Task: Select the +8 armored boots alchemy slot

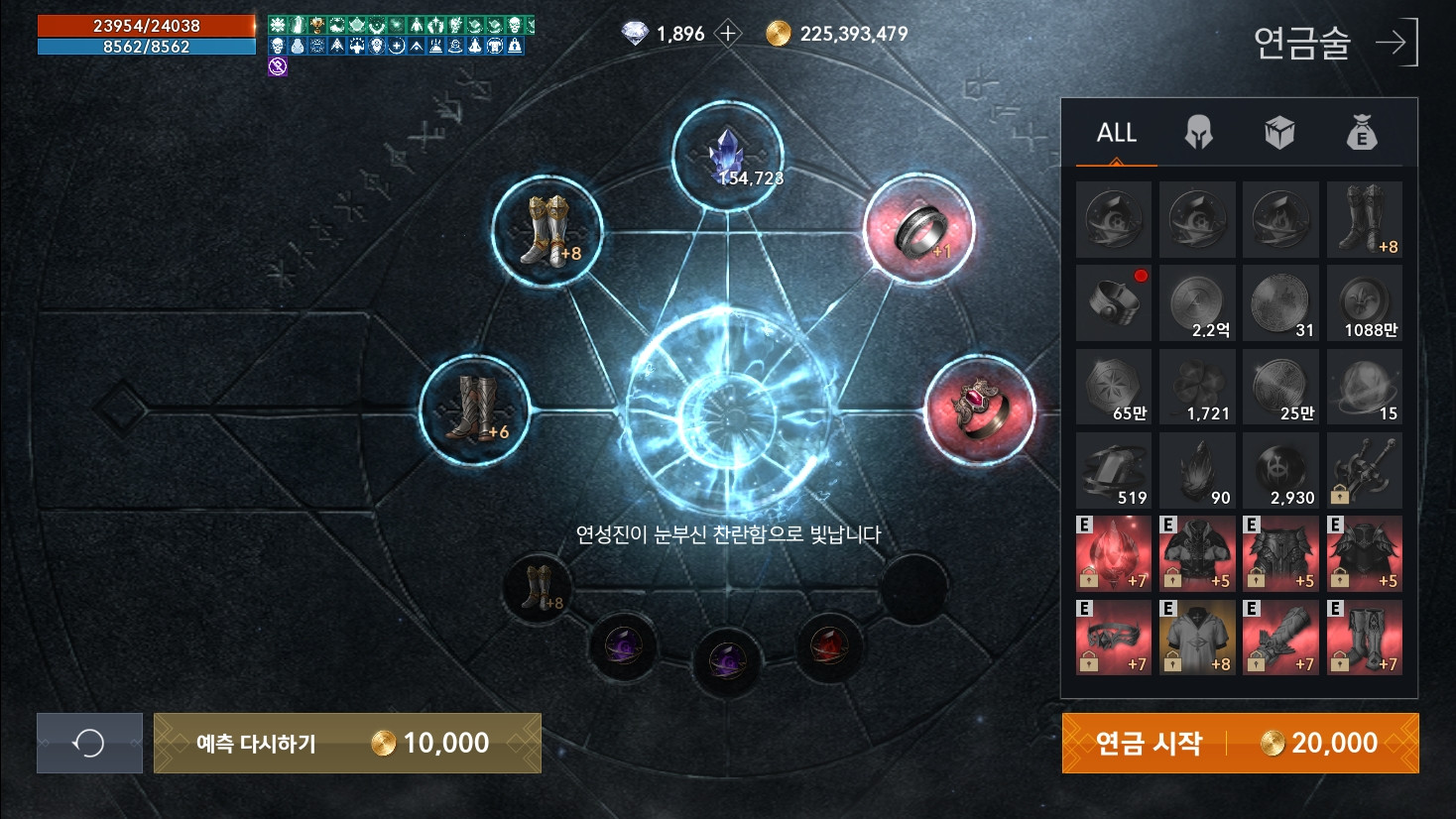Action: tap(547, 231)
